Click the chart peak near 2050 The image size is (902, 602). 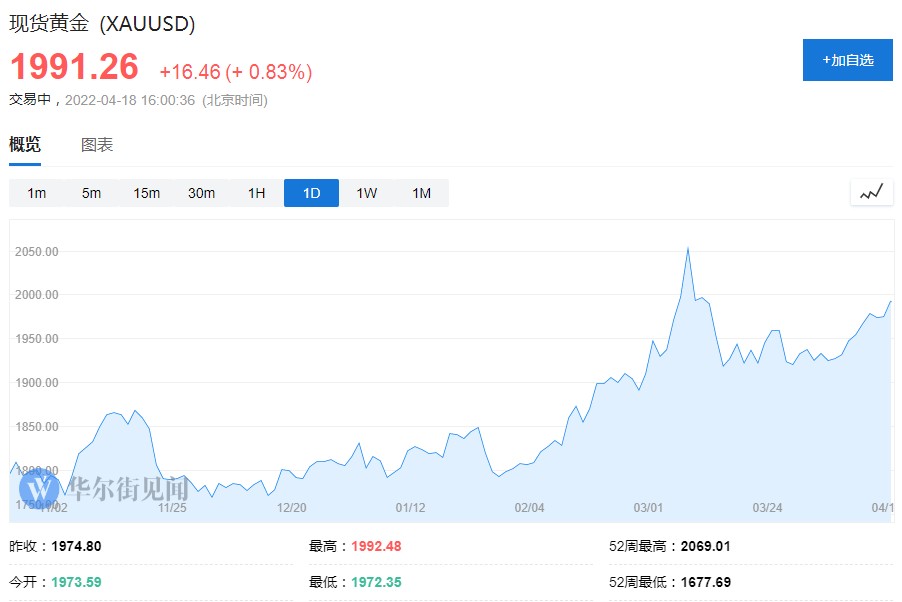pyautogui.click(x=688, y=248)
